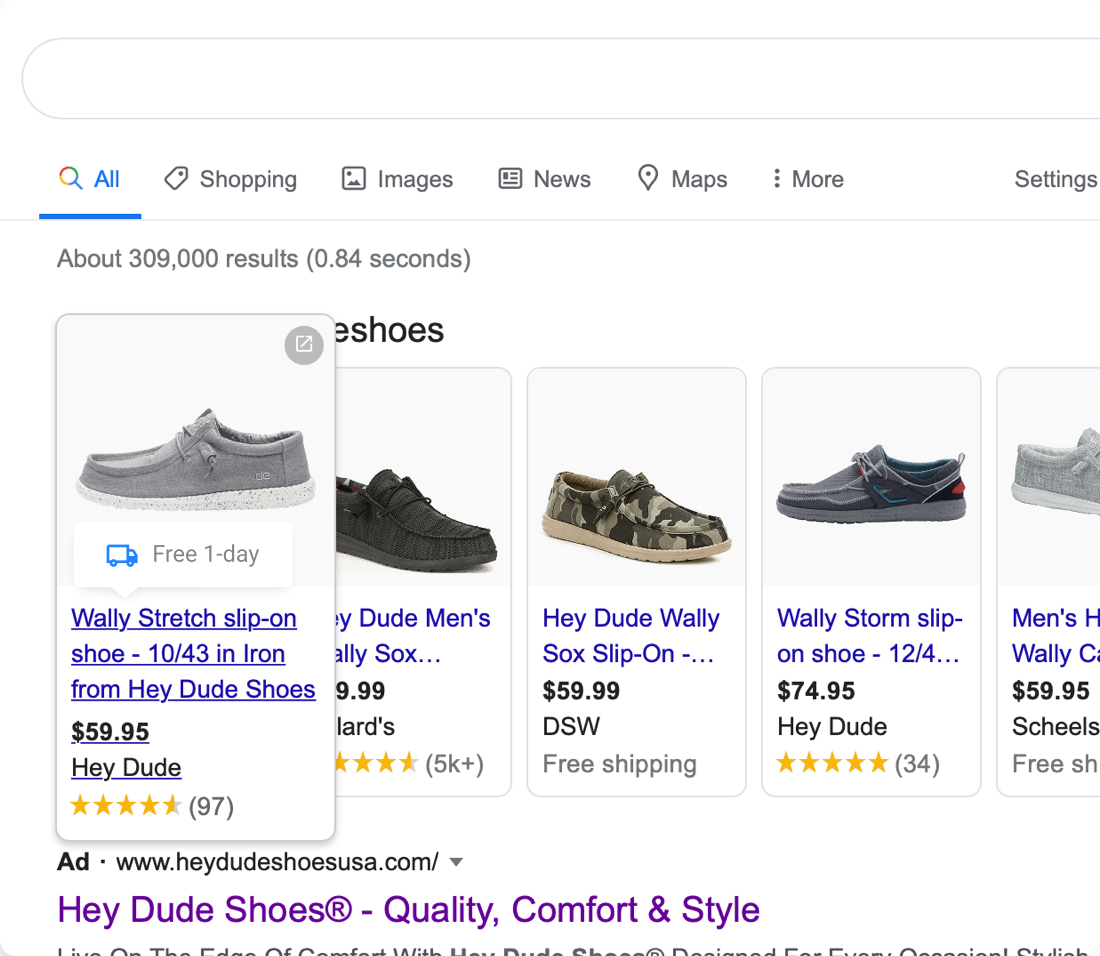Click the DSW seller name

(571, 727)
